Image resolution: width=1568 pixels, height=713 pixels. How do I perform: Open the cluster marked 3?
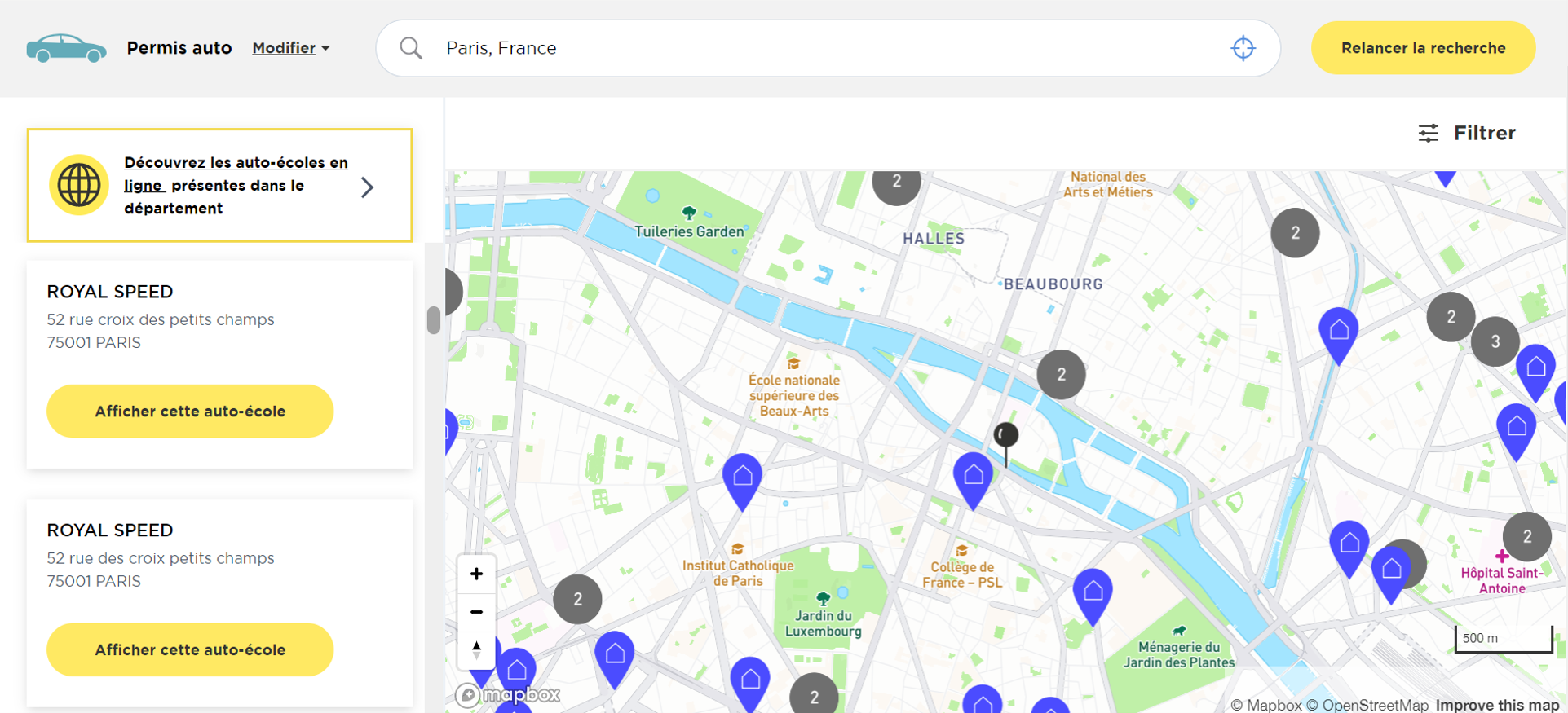[x=1495, y=341]
